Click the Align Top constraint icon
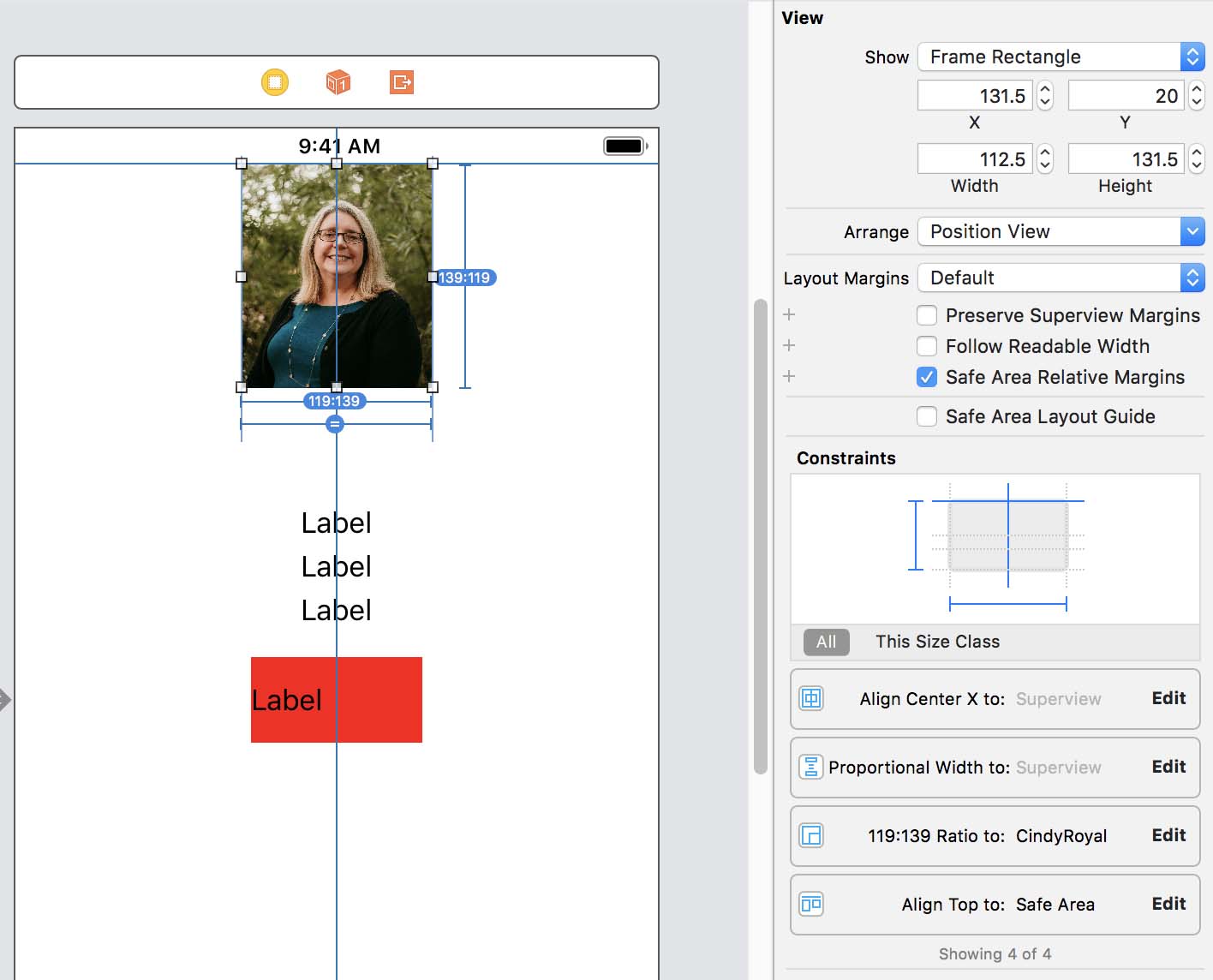 tap(811, 905)
